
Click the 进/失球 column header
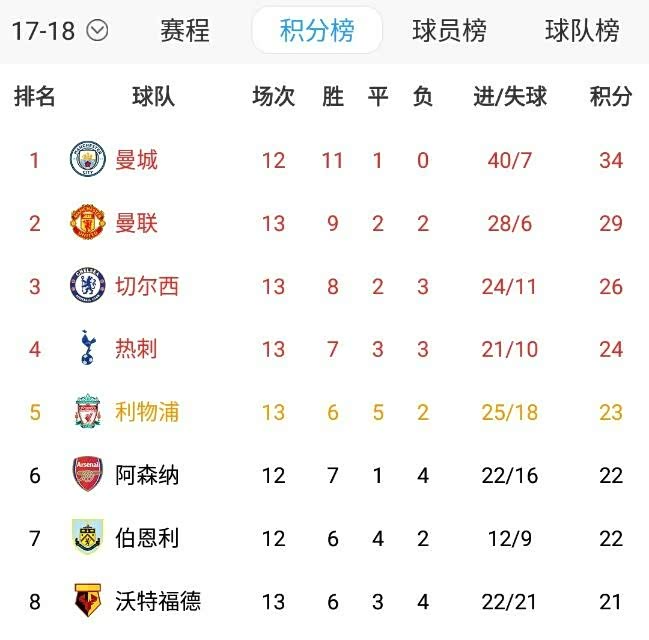pyautogui.click(x=510, y=97)
